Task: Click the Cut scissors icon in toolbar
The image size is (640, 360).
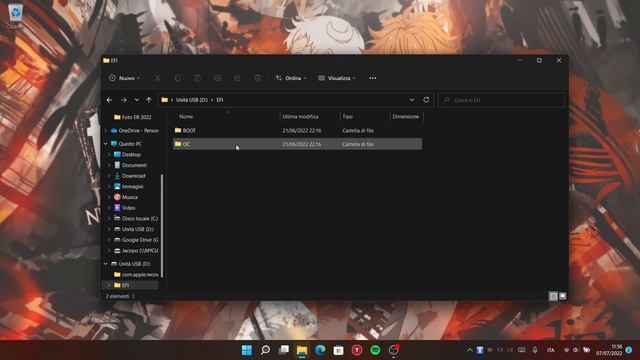Action: click(x=158, y=78)
